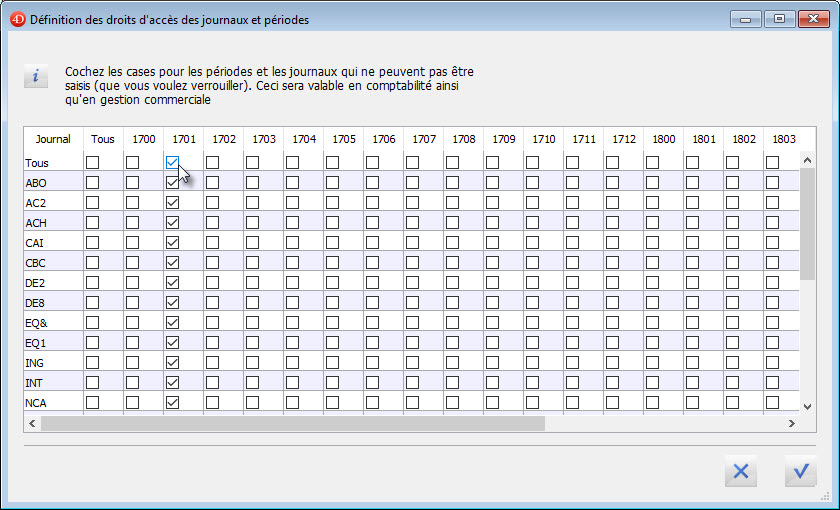
Task: Uncheck the INT row 1701 checkbox
Action: click(172, 382)
